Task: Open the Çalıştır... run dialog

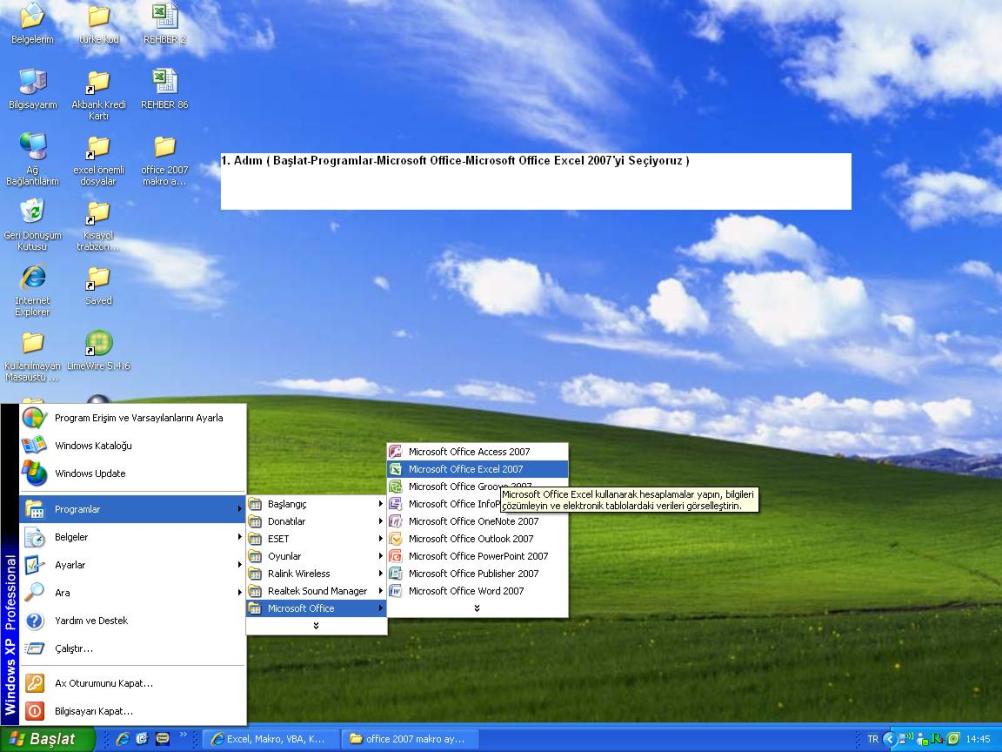Action: pyautogui.click(x=132, y=648)
